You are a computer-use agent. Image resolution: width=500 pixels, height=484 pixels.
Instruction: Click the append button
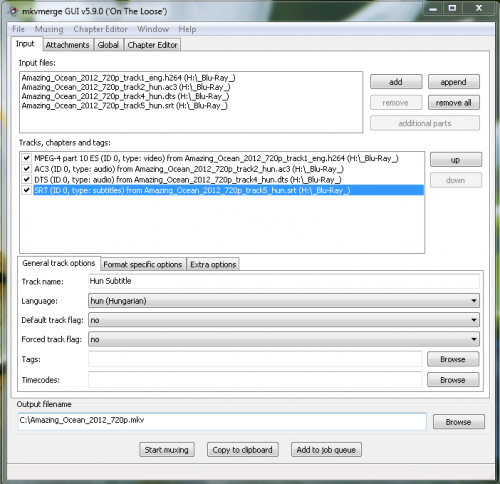(x=454, y=82)
